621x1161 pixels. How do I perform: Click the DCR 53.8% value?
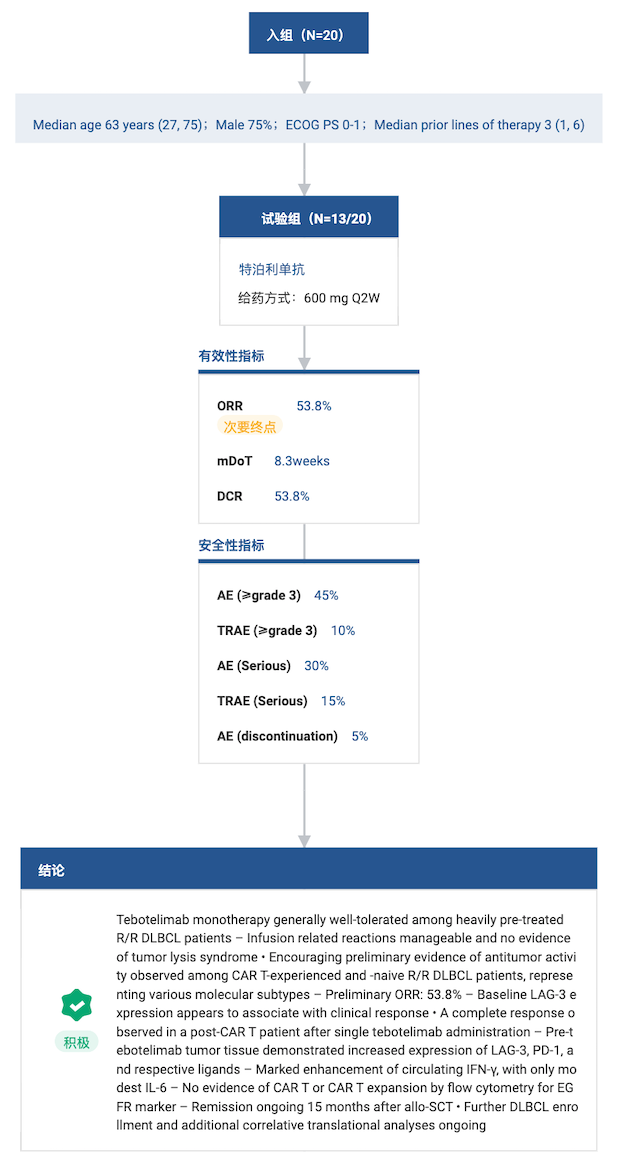pos(292,496)
